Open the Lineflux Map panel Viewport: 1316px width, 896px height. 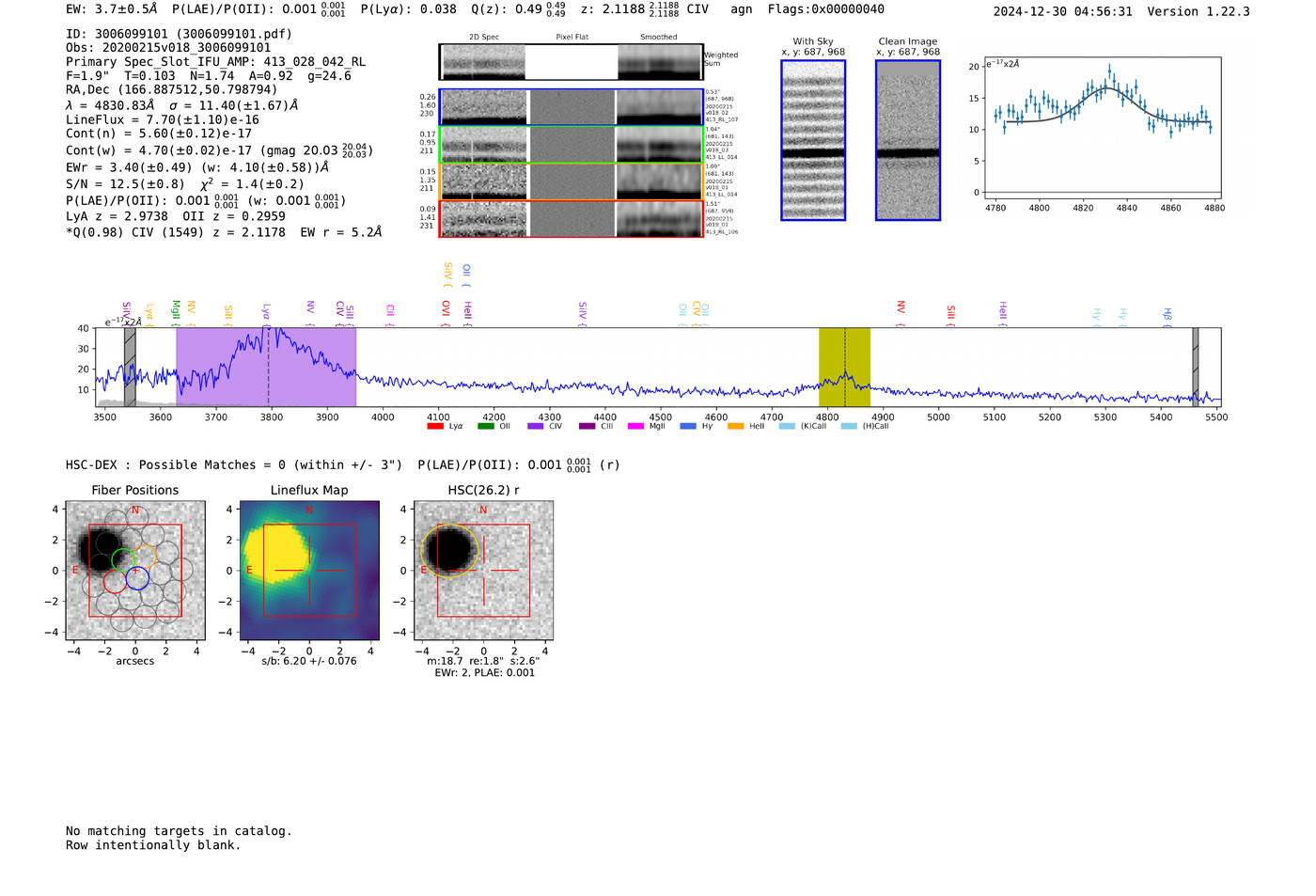coord(309,571)
